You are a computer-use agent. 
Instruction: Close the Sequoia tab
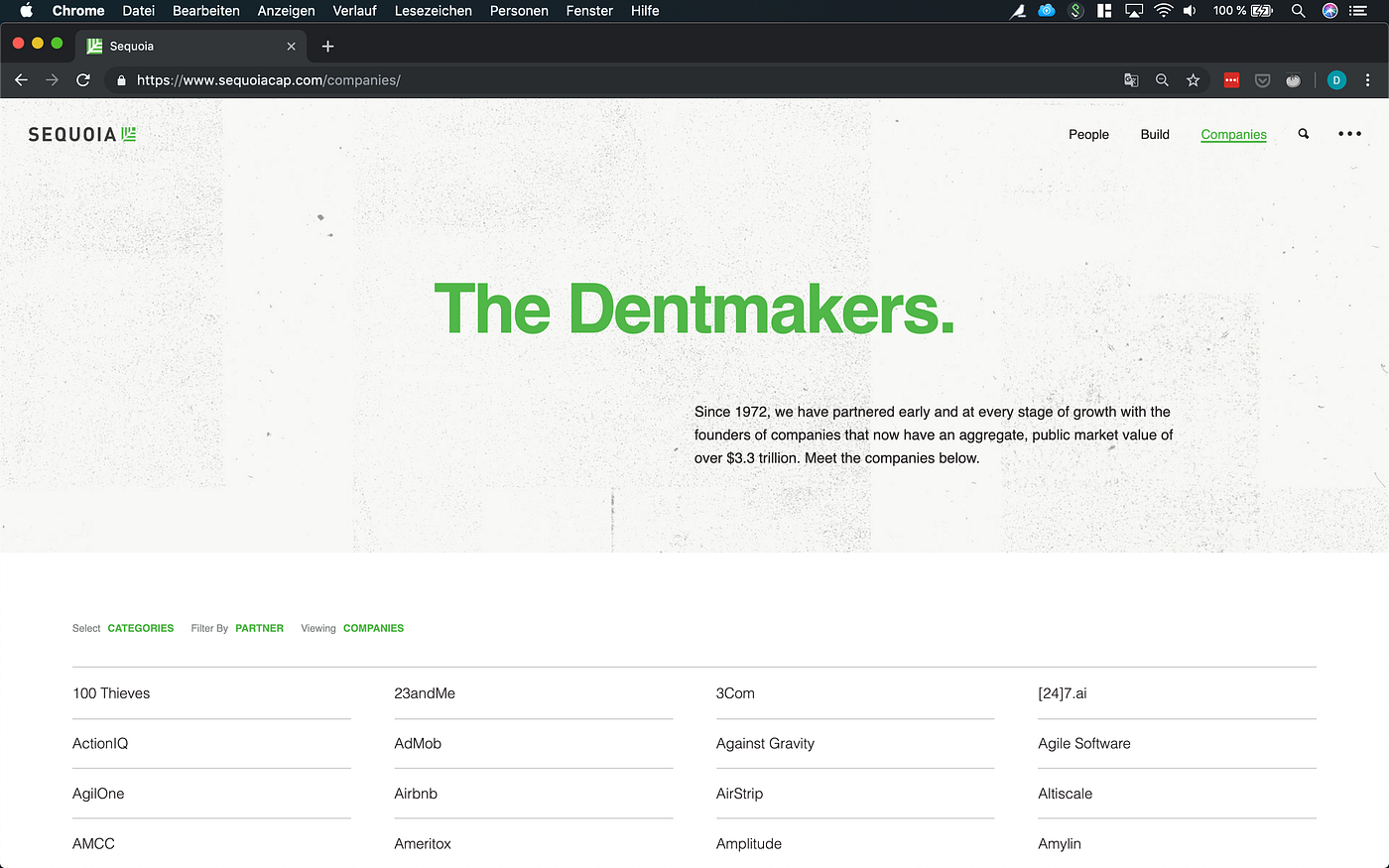tap(291, 46)
